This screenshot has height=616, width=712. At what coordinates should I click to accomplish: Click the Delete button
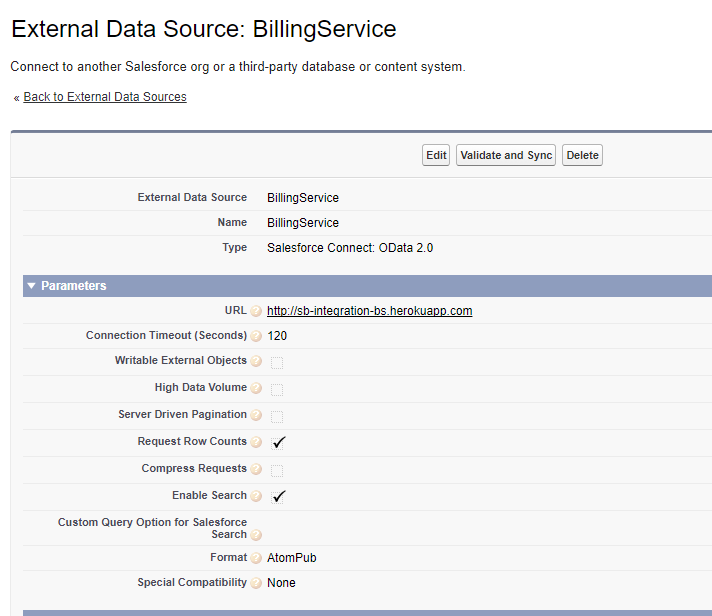click(x=582, y=155)
